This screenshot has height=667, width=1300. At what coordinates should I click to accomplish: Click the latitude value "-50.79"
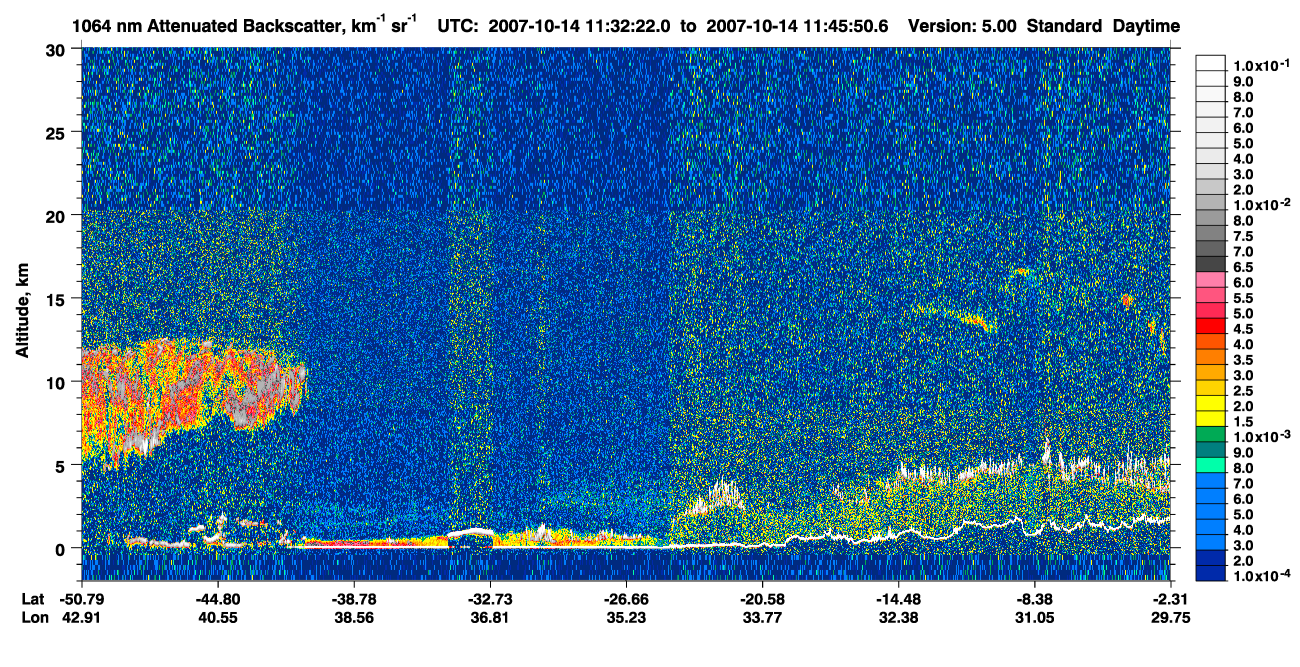[81, 598]
